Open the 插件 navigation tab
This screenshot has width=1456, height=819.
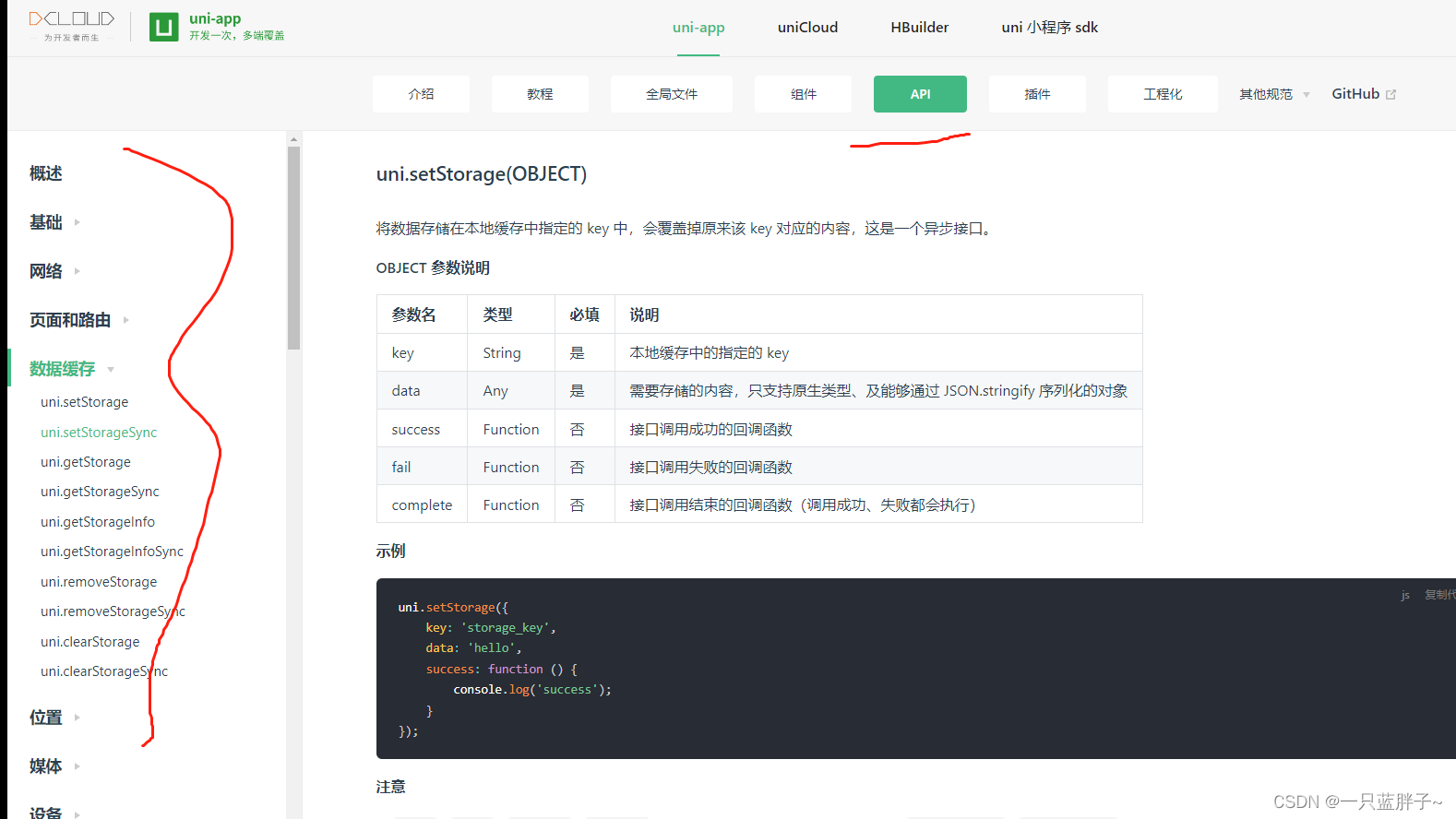1037,94
